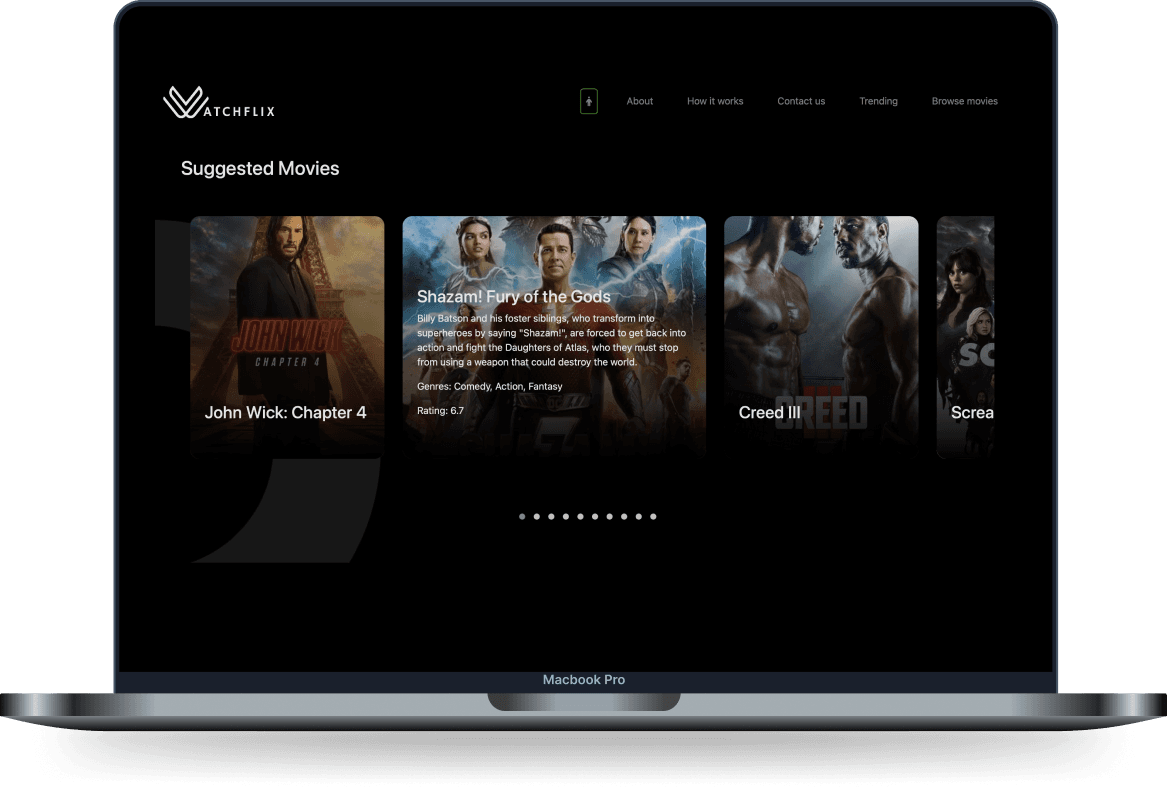Open Browse movies

click(965, 101)
